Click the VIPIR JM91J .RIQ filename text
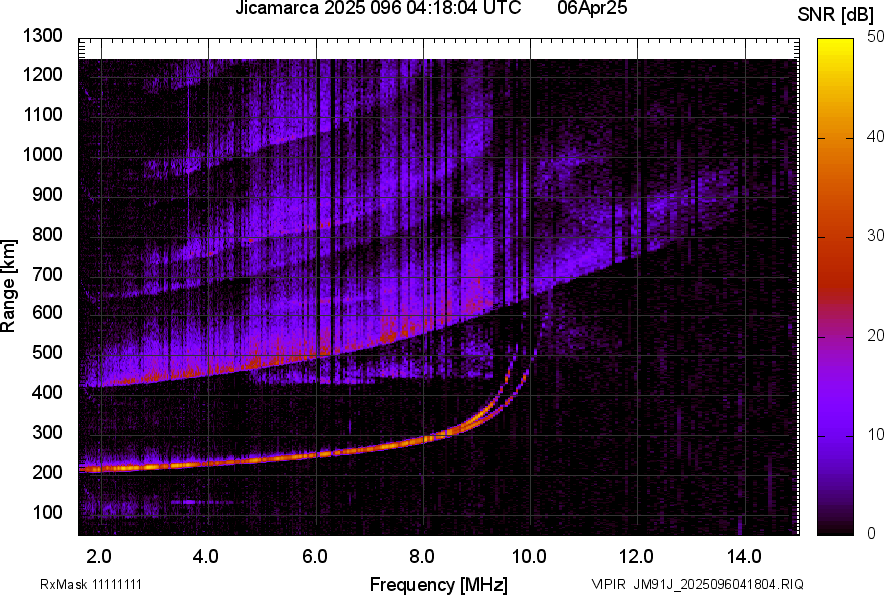The width and height of the screenshot is (884, 595). point(697,584)
